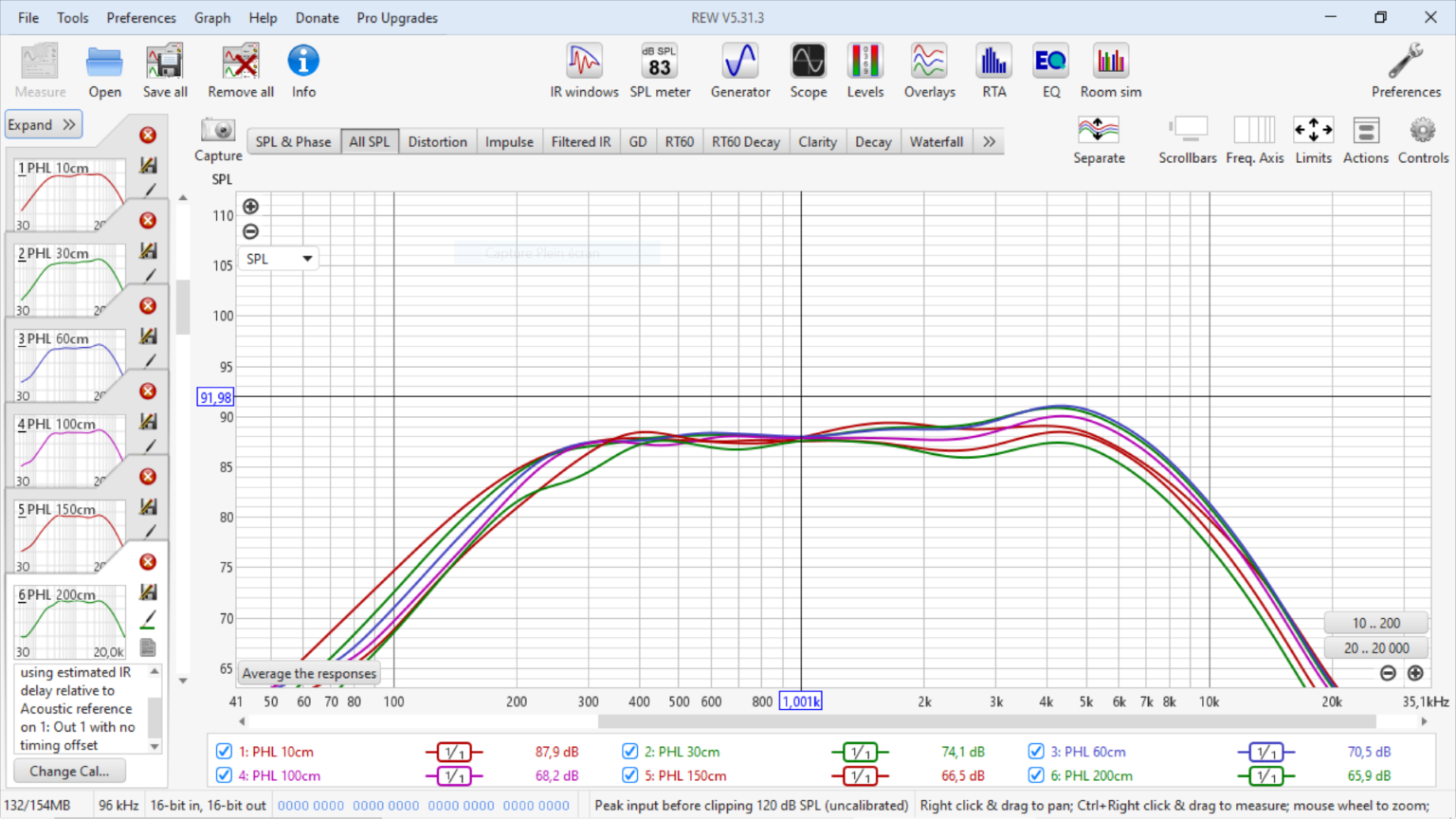This screenshot has width=1456, height=819.
Task: Open the SPL axis dropdown
Action: [279, 258]
